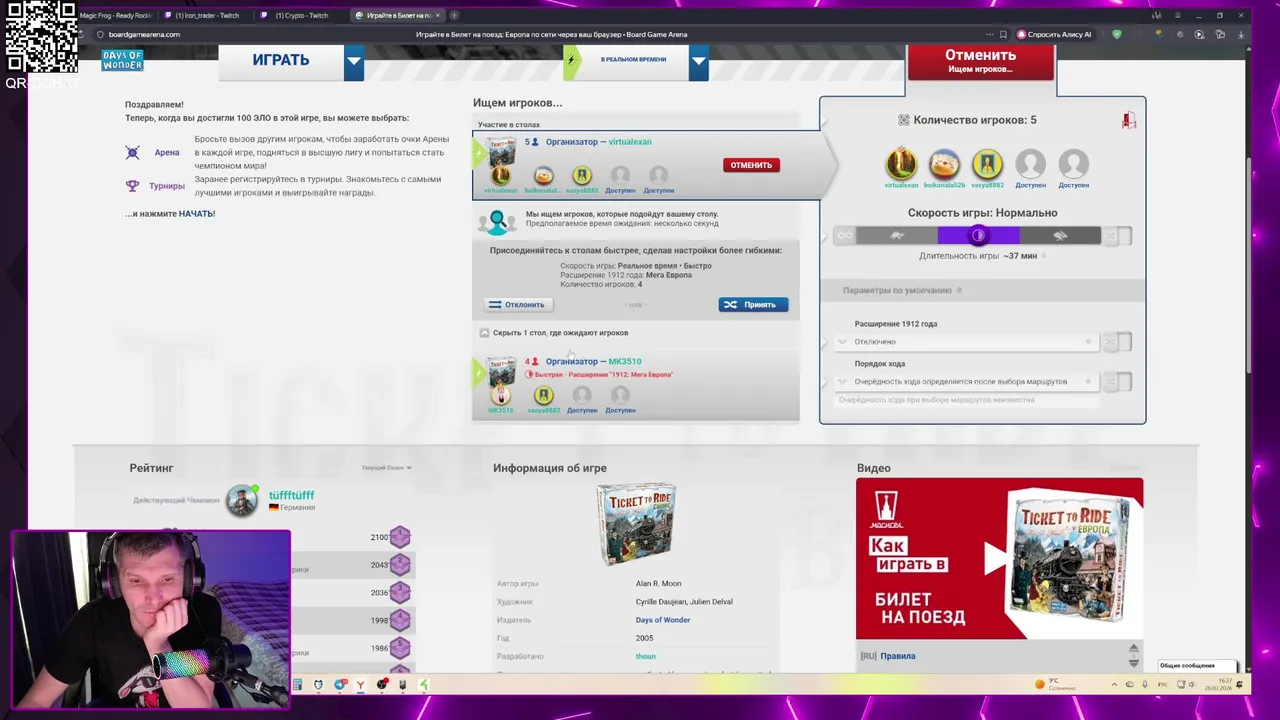Open the Days of Wonder publisher link
This screenshot has height=720, width=1280.
click(663, 620)
